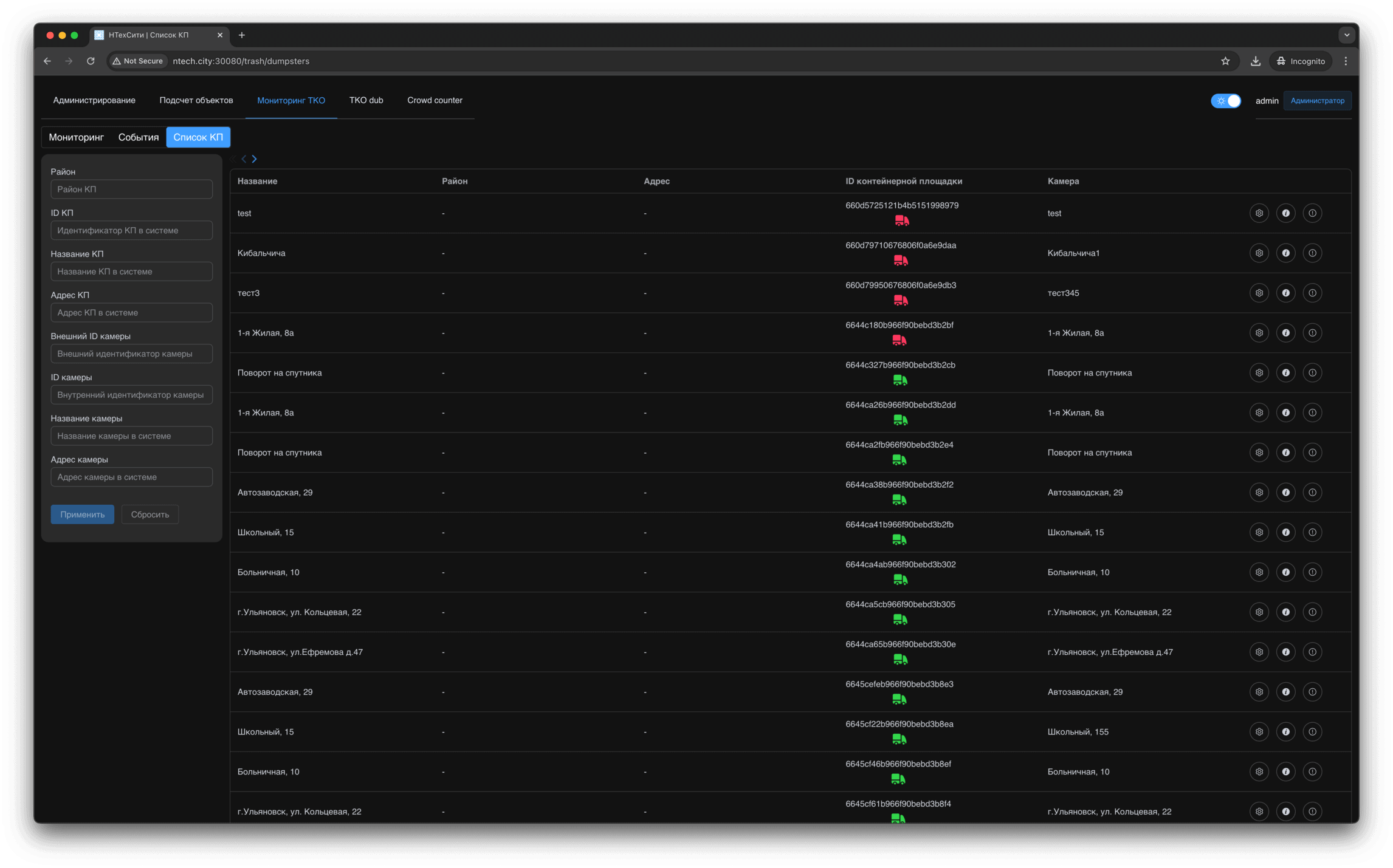Open Администрирование menu section

[x=94, y=100]
